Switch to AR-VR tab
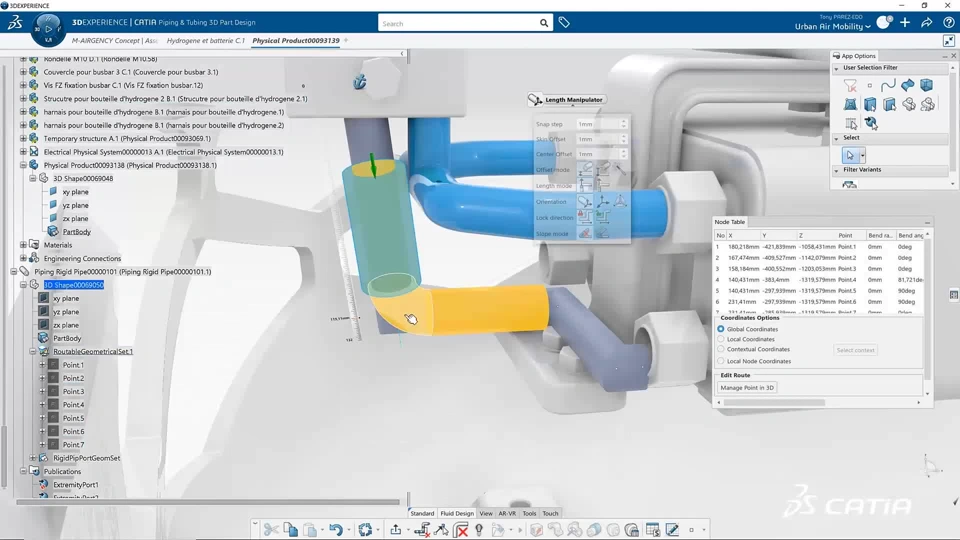Screen dimensions: 960x540 507,514
